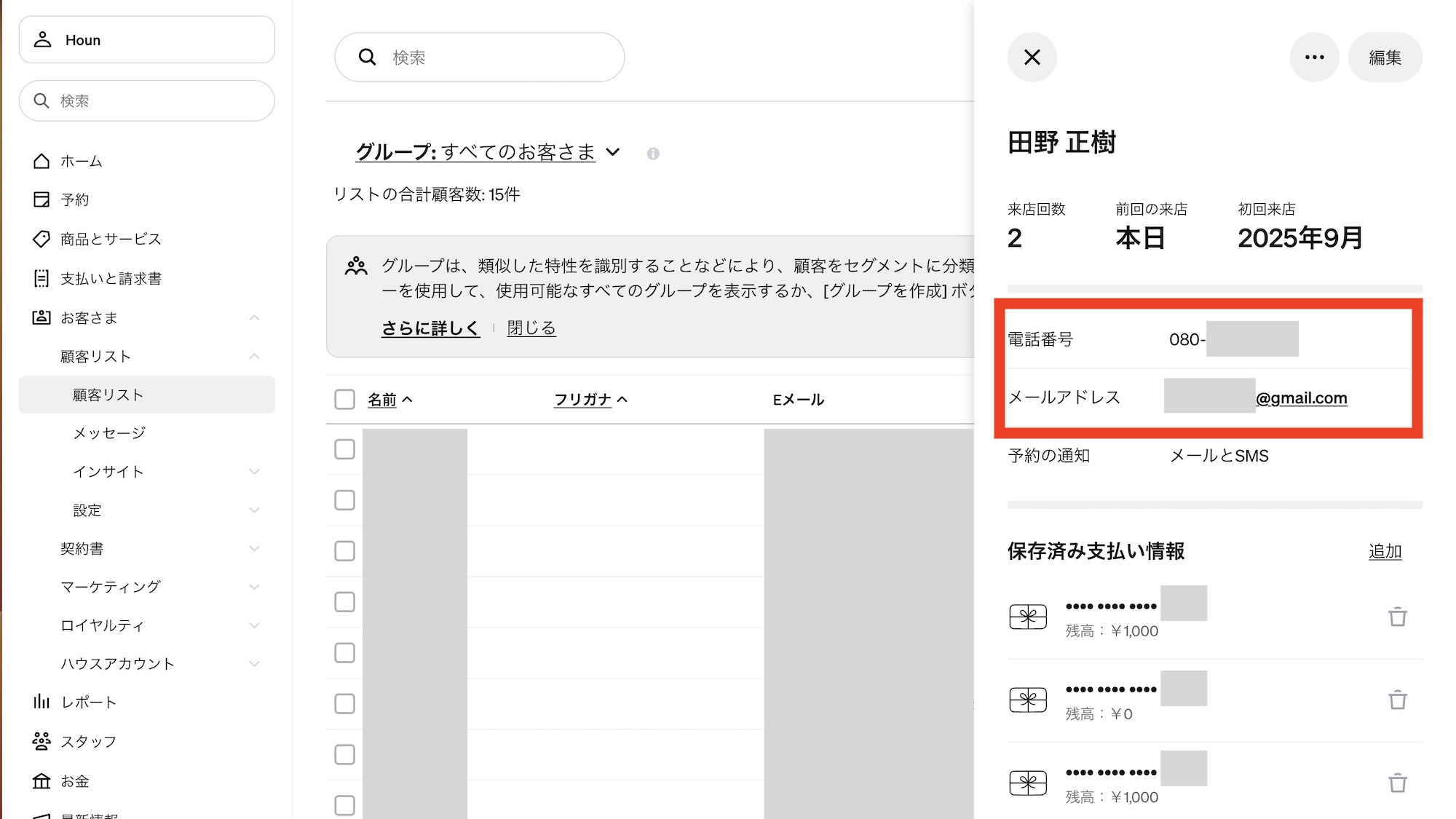Screen dimensions: 1456x819
Task: Open レポート bar chart icon
Action: tap(41, 702)
